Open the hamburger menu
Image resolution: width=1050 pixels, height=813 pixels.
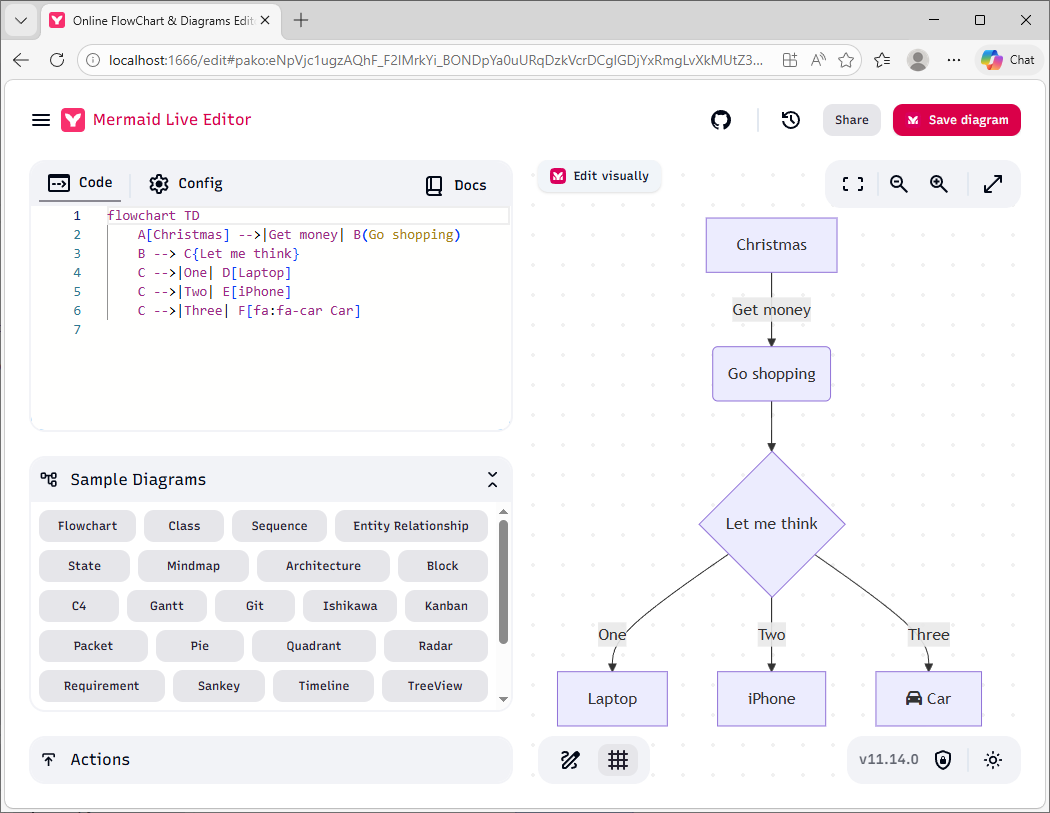coord(41,120)
